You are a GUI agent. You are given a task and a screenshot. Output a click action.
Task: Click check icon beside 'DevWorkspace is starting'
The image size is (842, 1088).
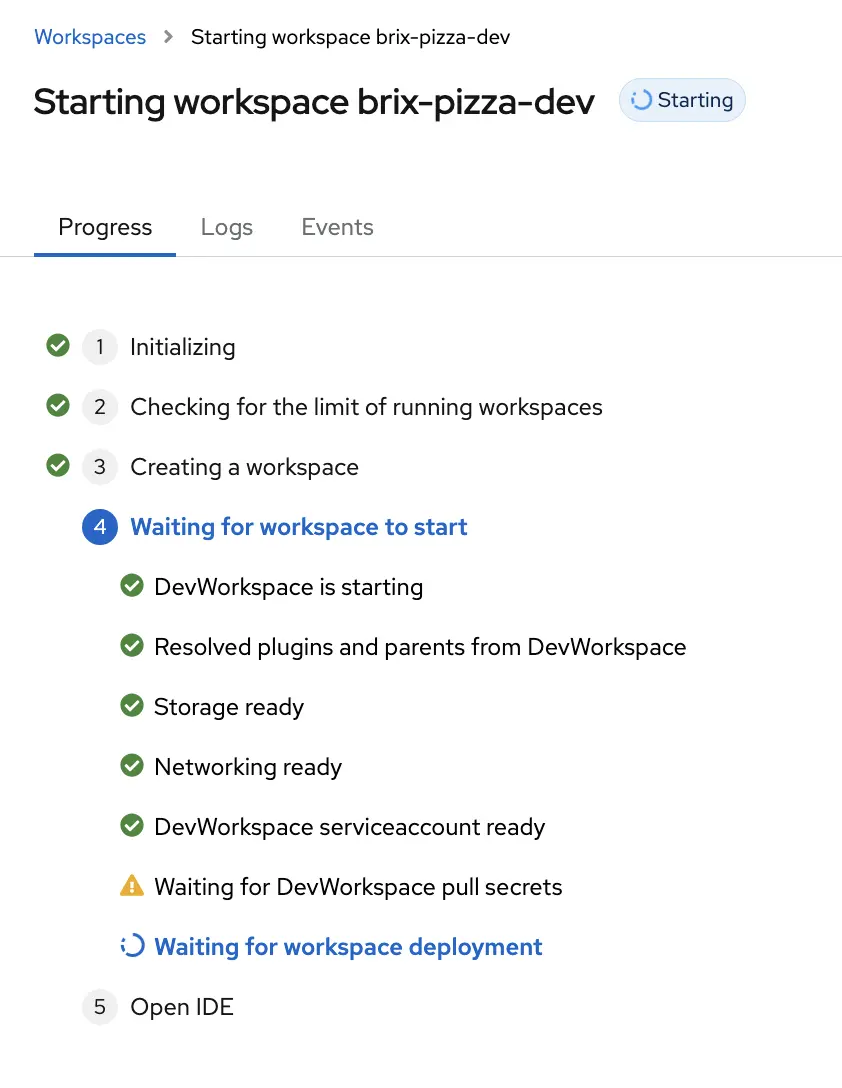pyautogui.click(x=132, y=586)
